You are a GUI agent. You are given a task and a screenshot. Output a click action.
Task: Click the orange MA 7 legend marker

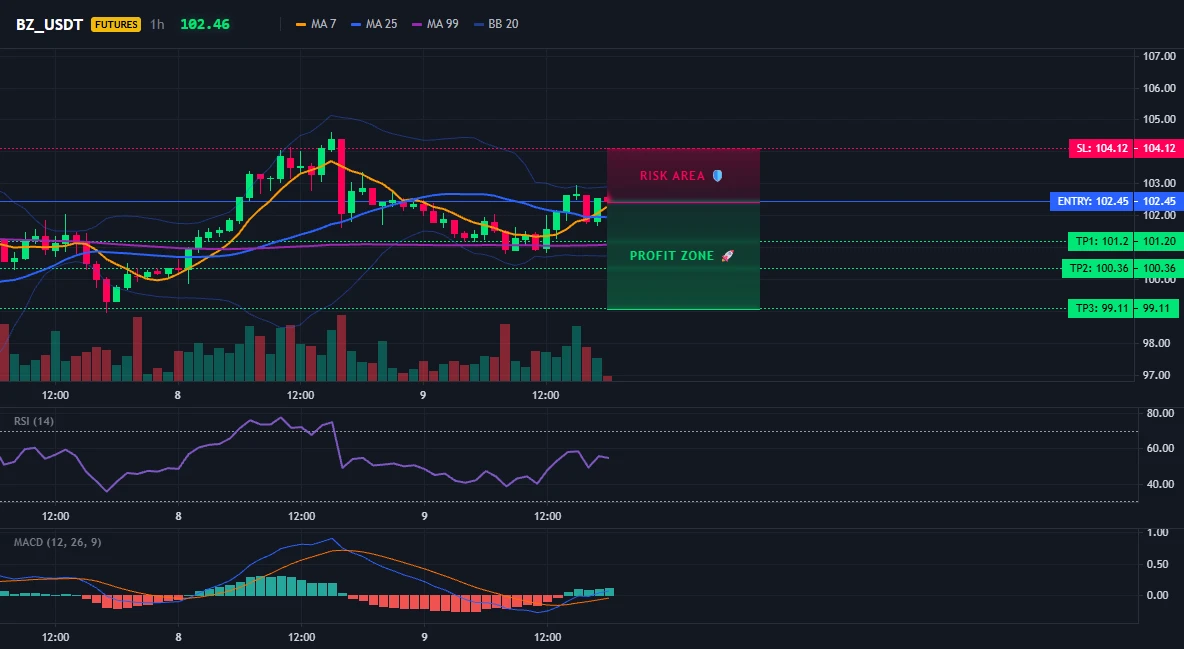tap(301, 24)
